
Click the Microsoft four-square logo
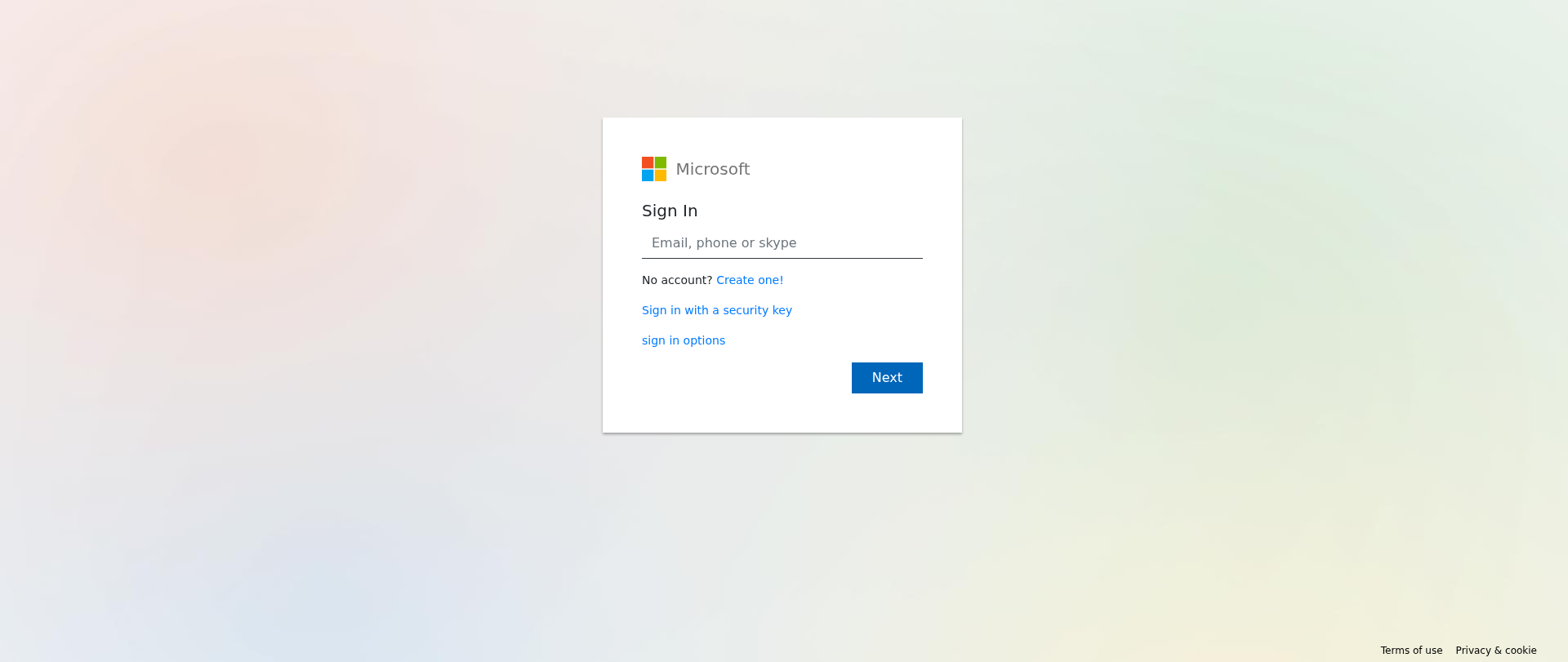pyautogui.click(x=654, y=169)
